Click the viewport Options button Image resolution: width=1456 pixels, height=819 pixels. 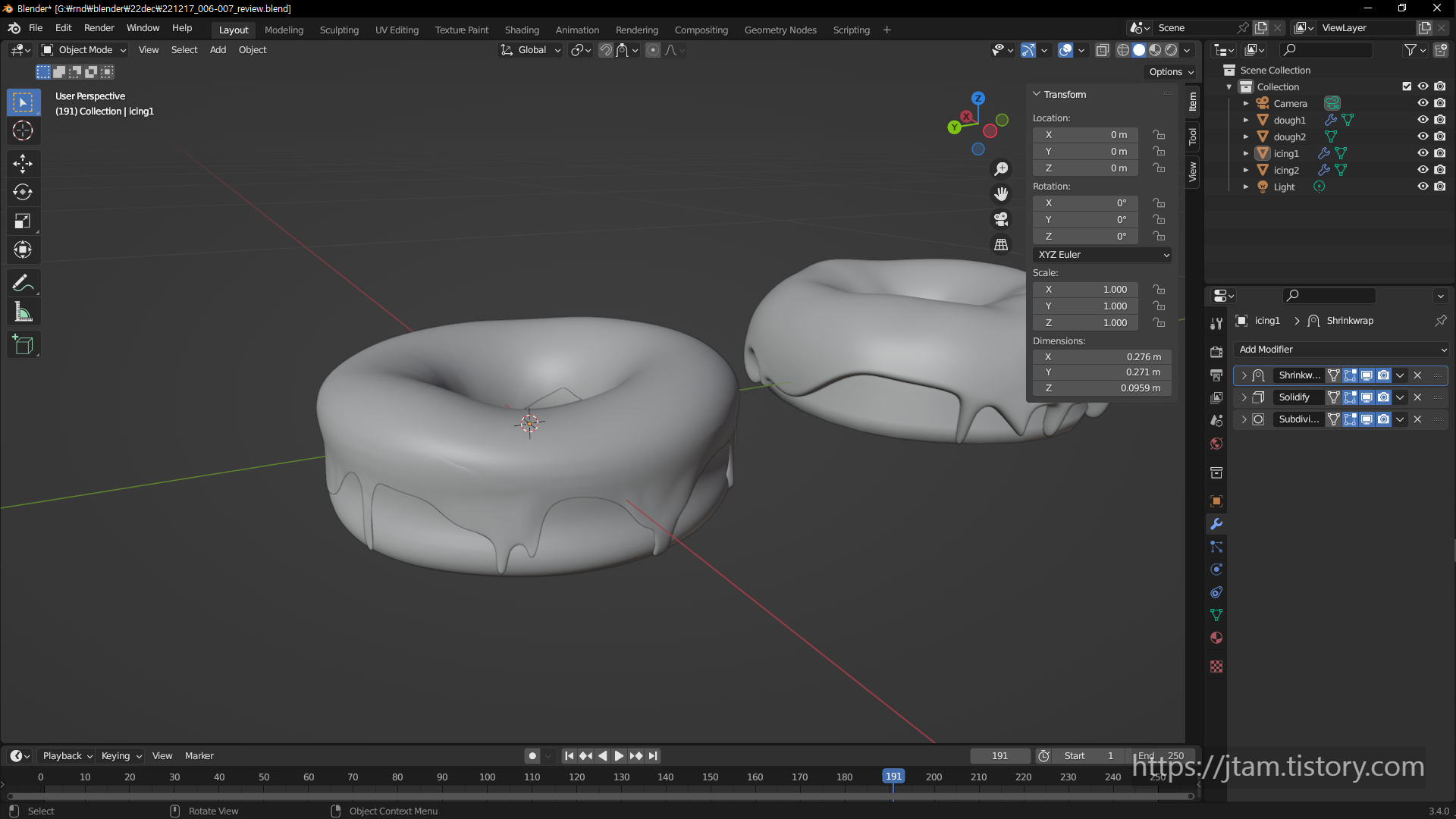tap(1170, 72)
